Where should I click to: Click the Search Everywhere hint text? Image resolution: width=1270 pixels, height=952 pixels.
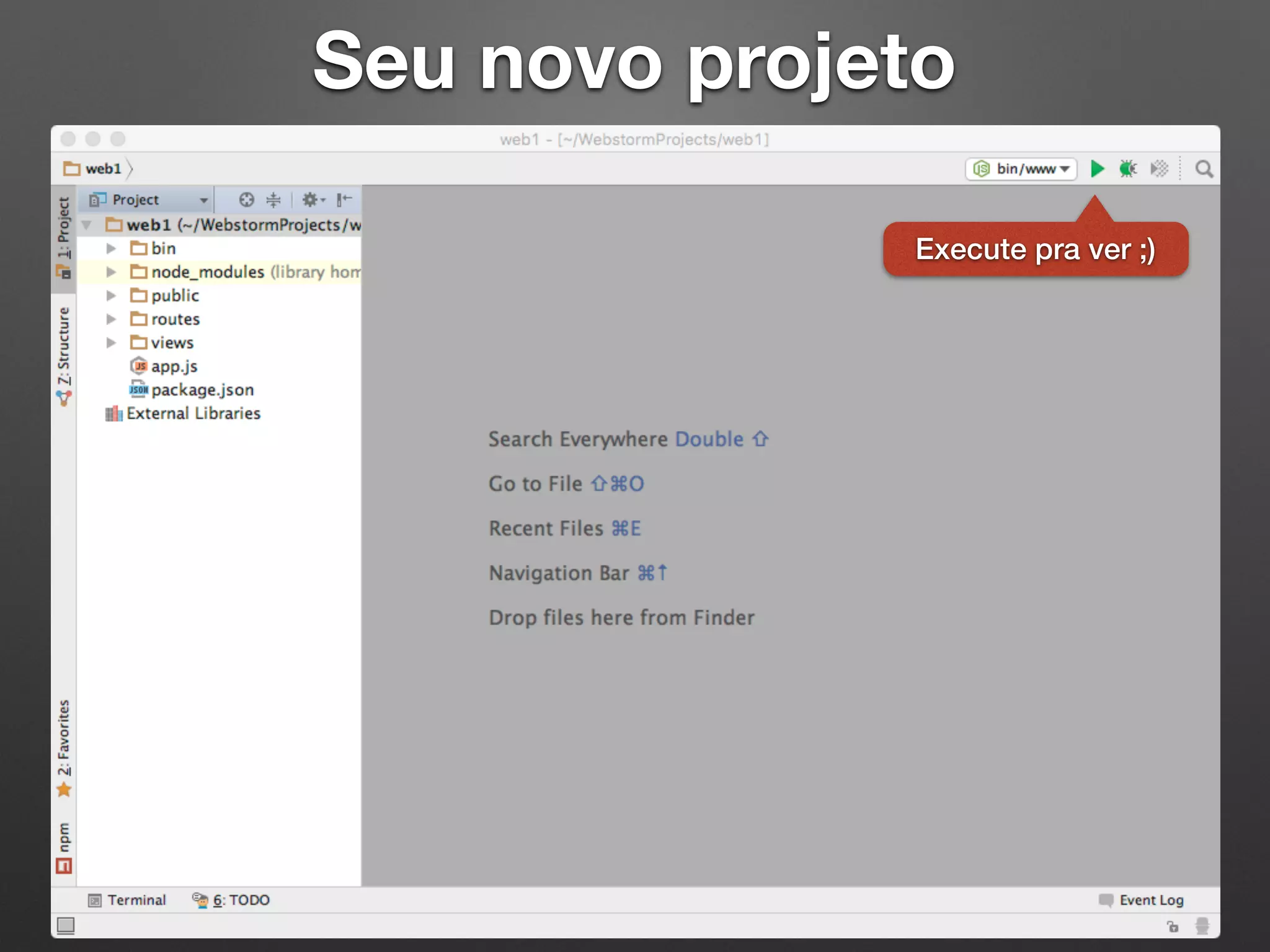628,439
